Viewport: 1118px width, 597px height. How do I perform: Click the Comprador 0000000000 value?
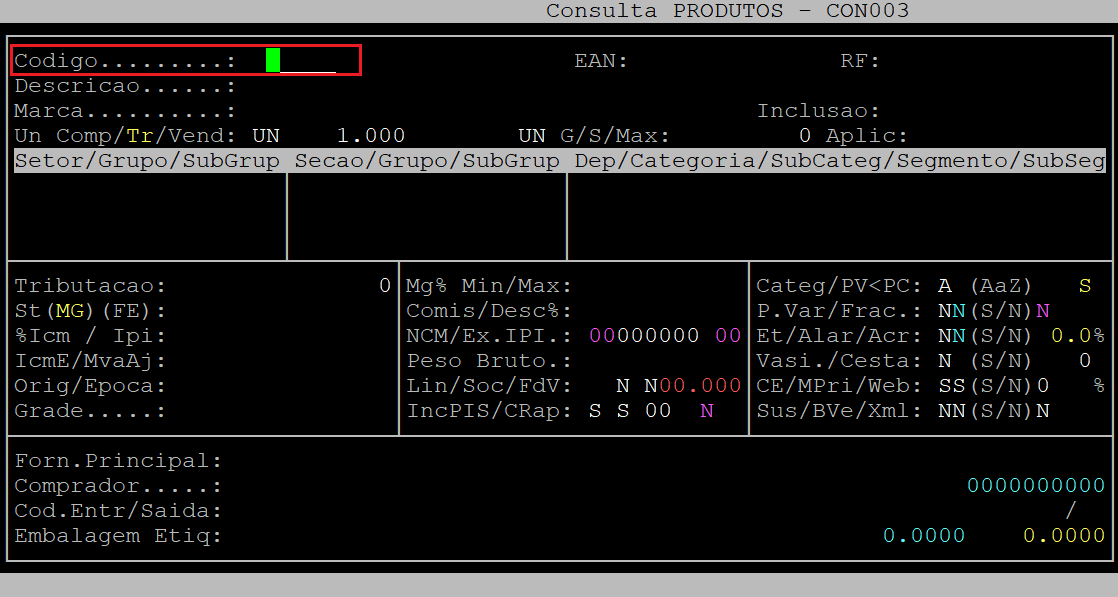click(x=1035, y=486)
